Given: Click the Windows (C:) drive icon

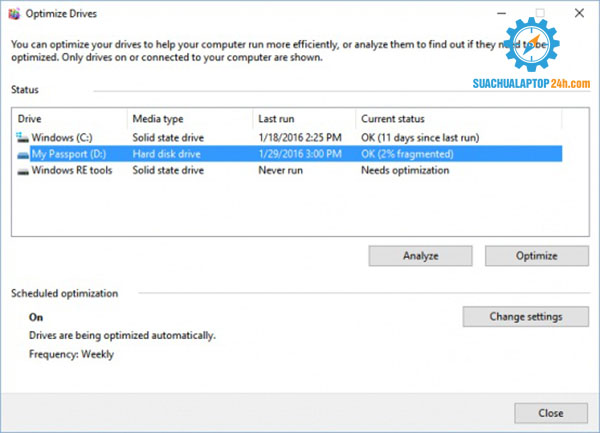Looking at the screenshot, I should 23,137.
